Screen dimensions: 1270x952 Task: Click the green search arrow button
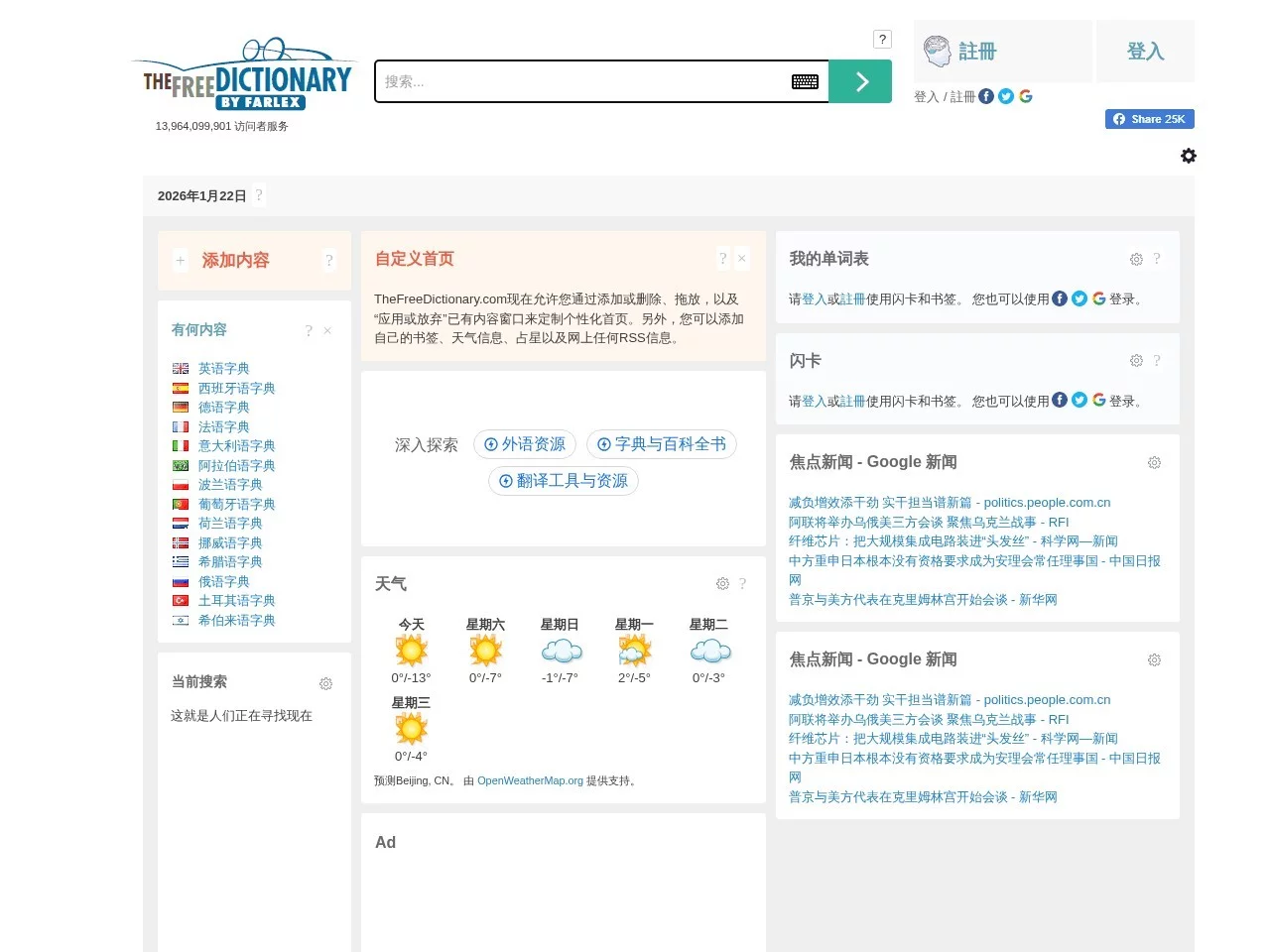(x=860, y=81)
